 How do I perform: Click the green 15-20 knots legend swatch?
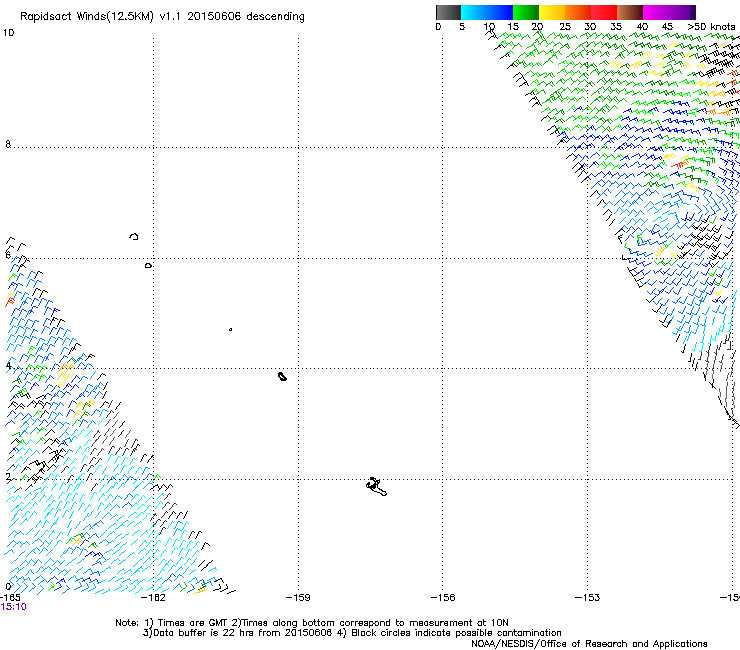(x=526, y=12)
